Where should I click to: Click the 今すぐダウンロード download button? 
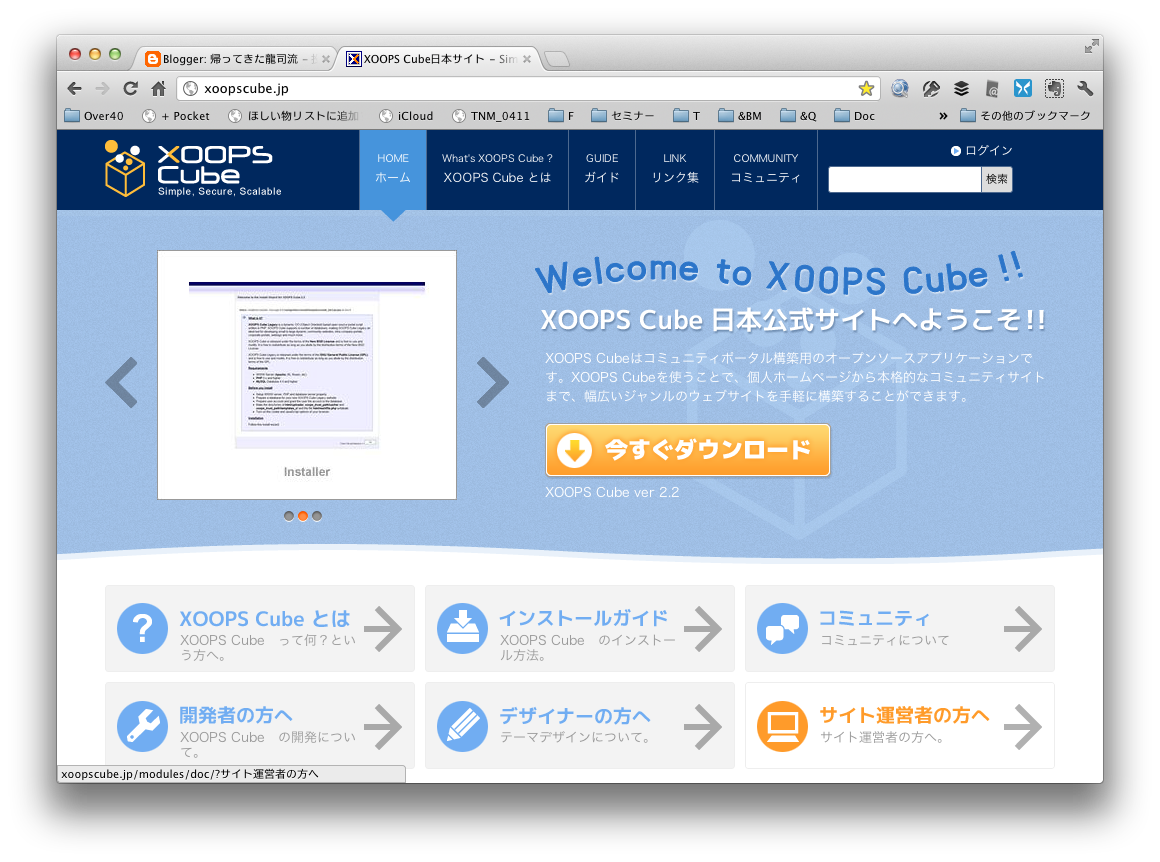[x=687, y=450]
